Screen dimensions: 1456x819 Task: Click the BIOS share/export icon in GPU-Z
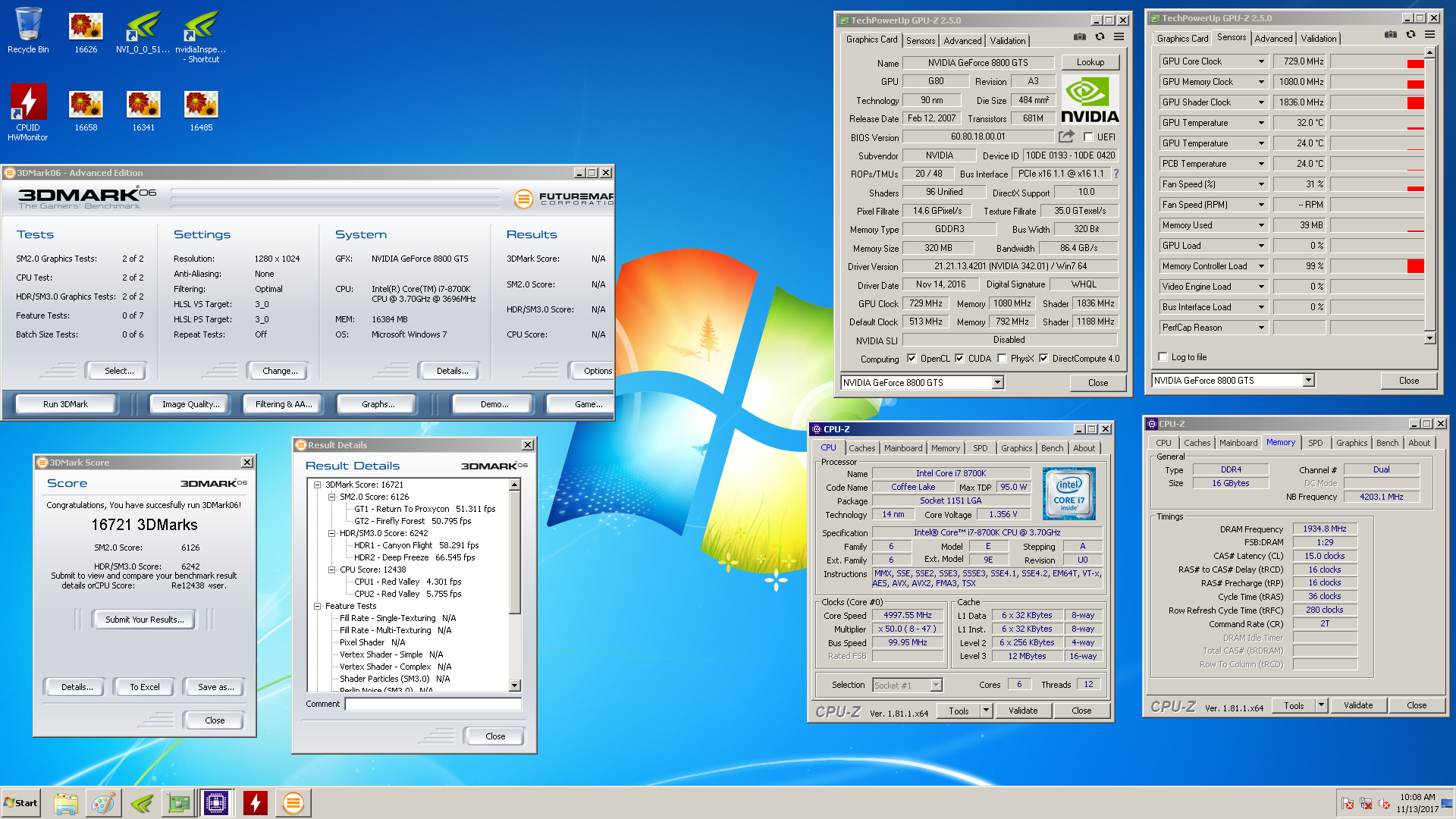1066,136
